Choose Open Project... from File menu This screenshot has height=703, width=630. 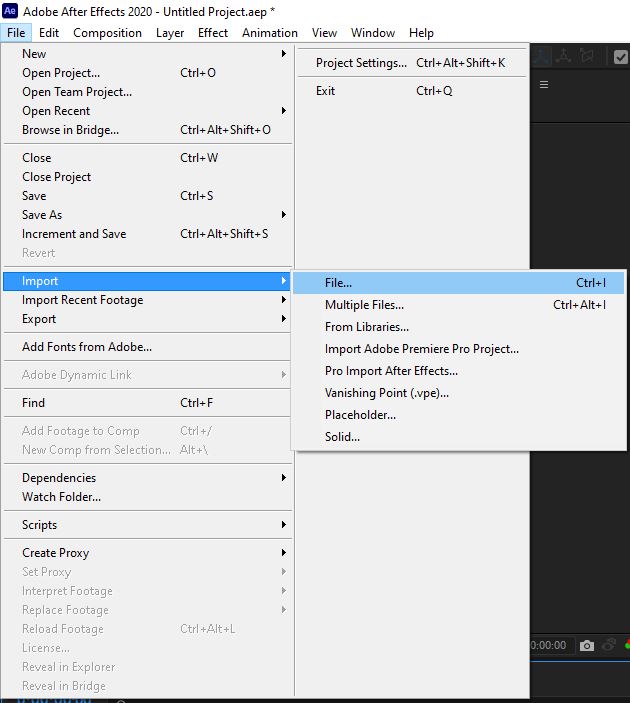click(147, 73)
